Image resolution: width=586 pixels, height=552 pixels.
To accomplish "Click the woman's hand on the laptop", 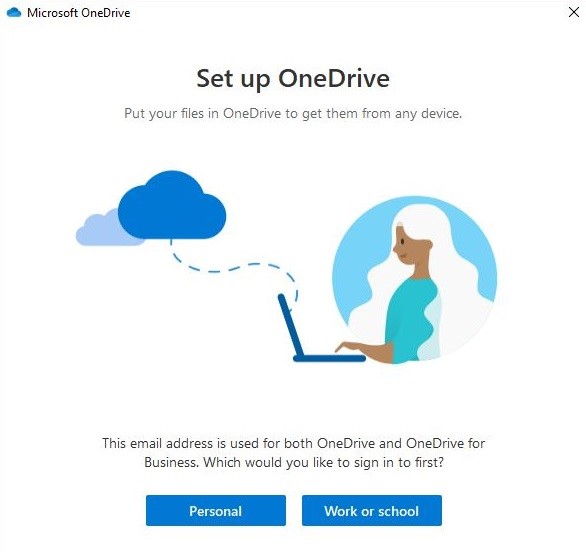I will 348,348.
